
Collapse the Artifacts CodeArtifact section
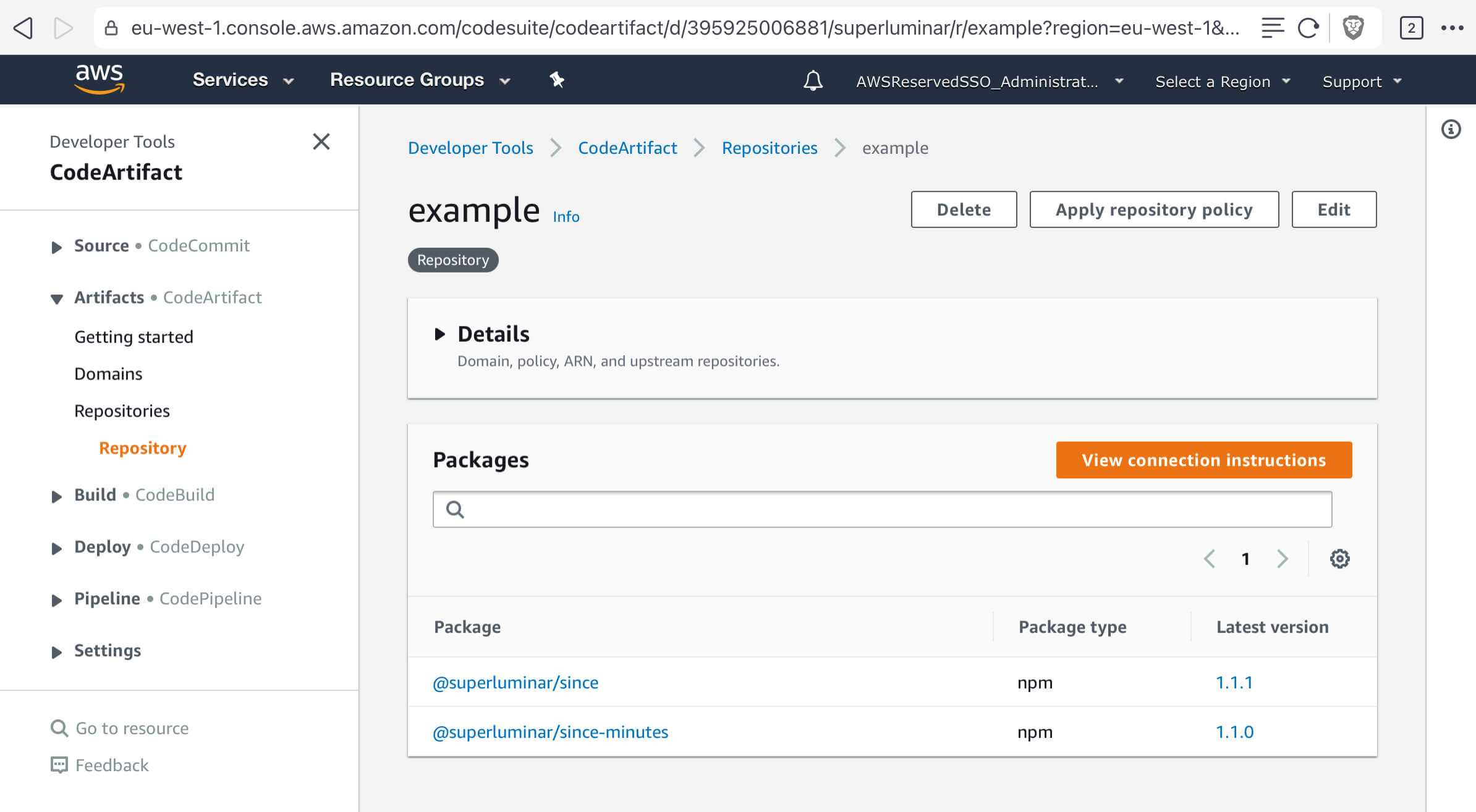56,298
